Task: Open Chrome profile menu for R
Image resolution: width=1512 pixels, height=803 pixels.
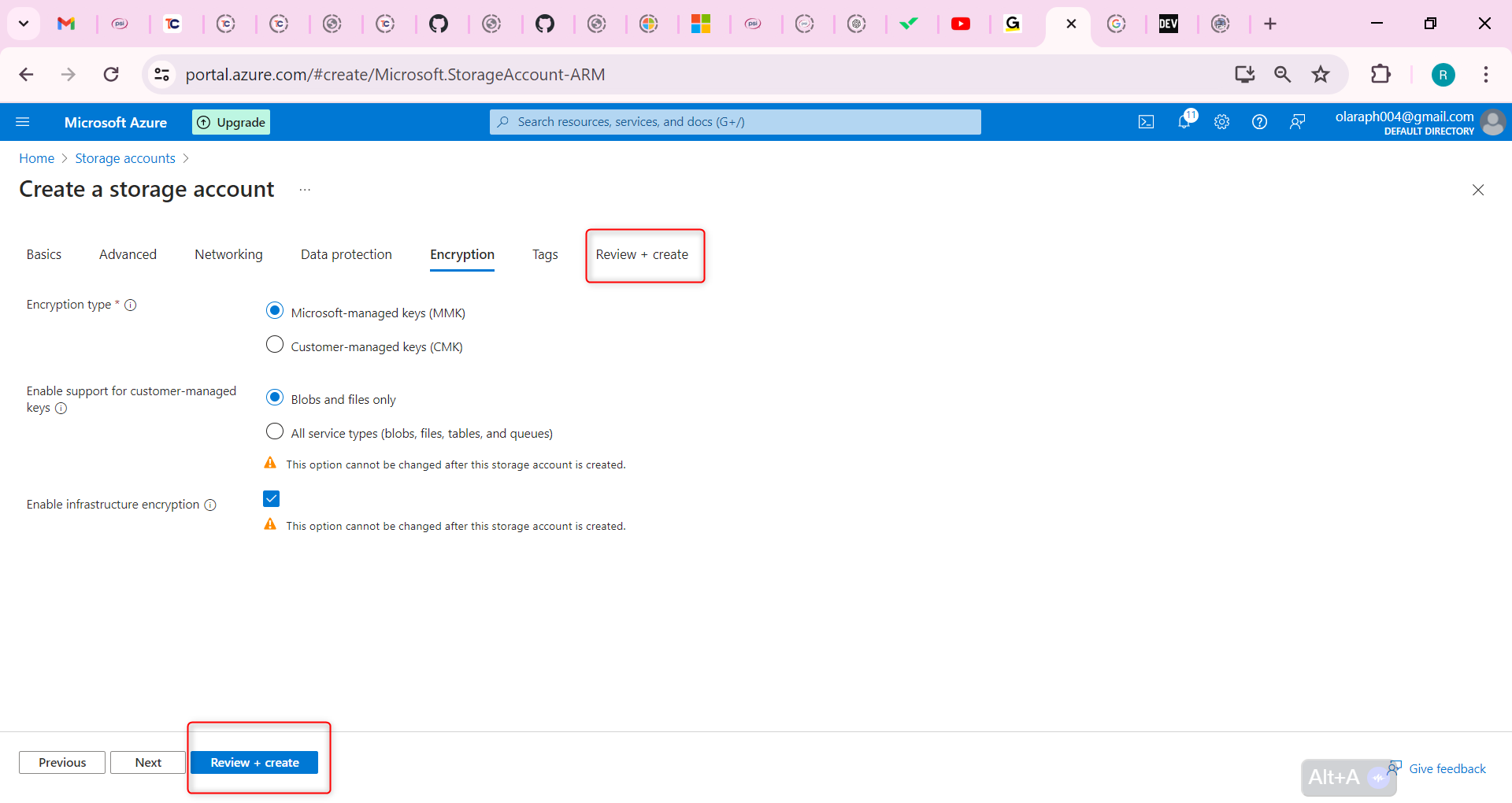Action: pyautogui.click(x=1443, y=74)
